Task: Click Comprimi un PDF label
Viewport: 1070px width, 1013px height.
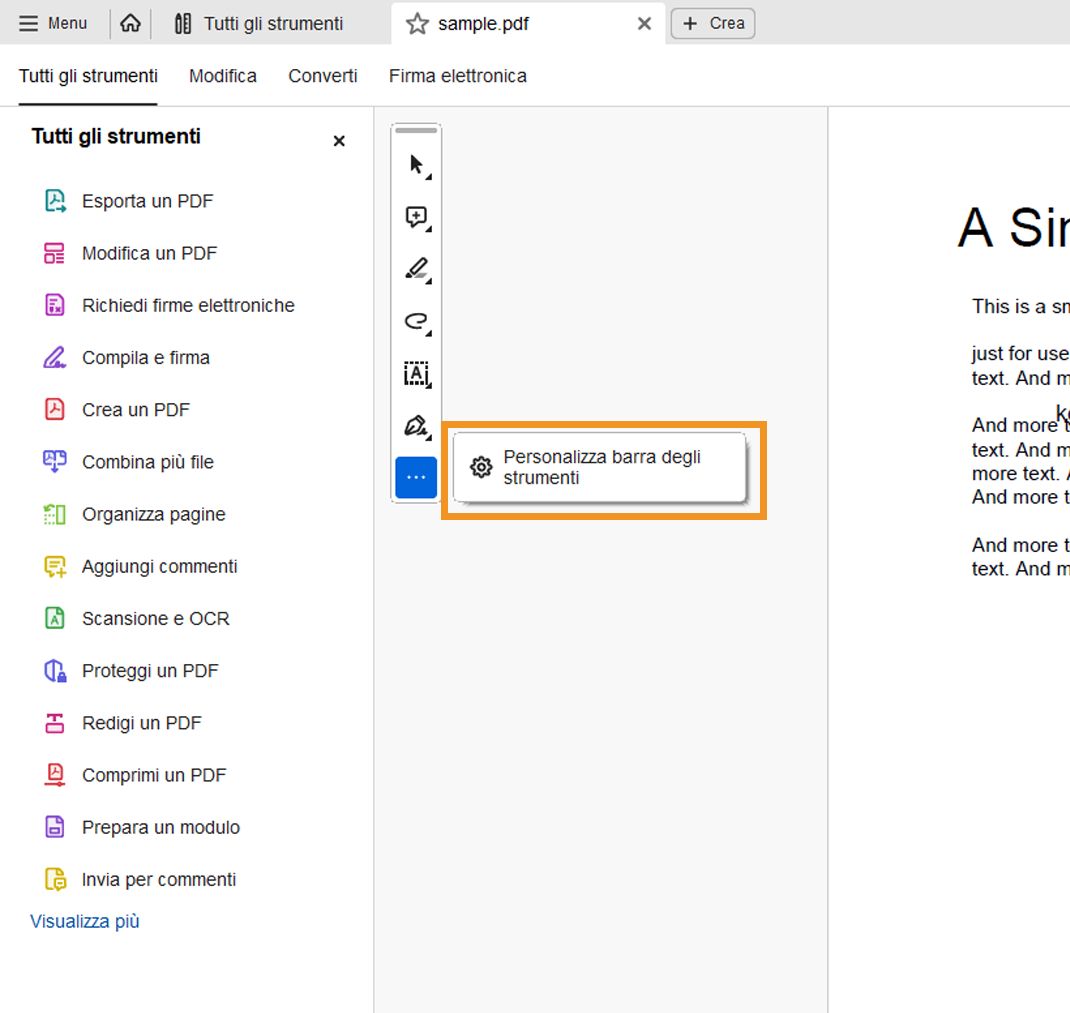Action: coord(154,775)
